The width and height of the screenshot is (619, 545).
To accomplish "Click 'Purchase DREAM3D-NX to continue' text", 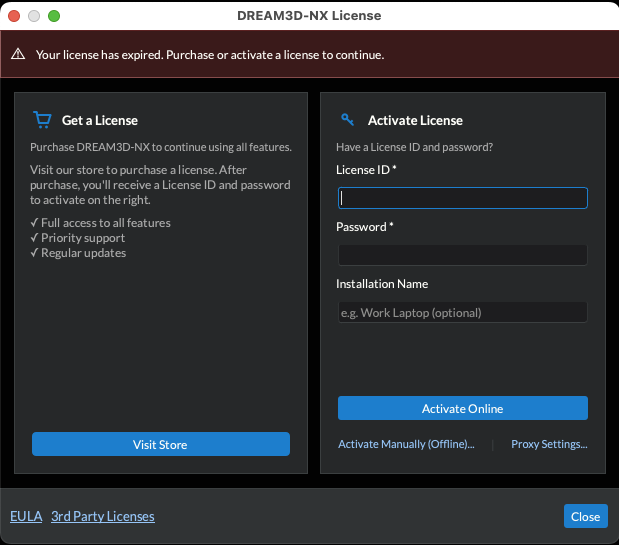I will [x=161, y=147].
